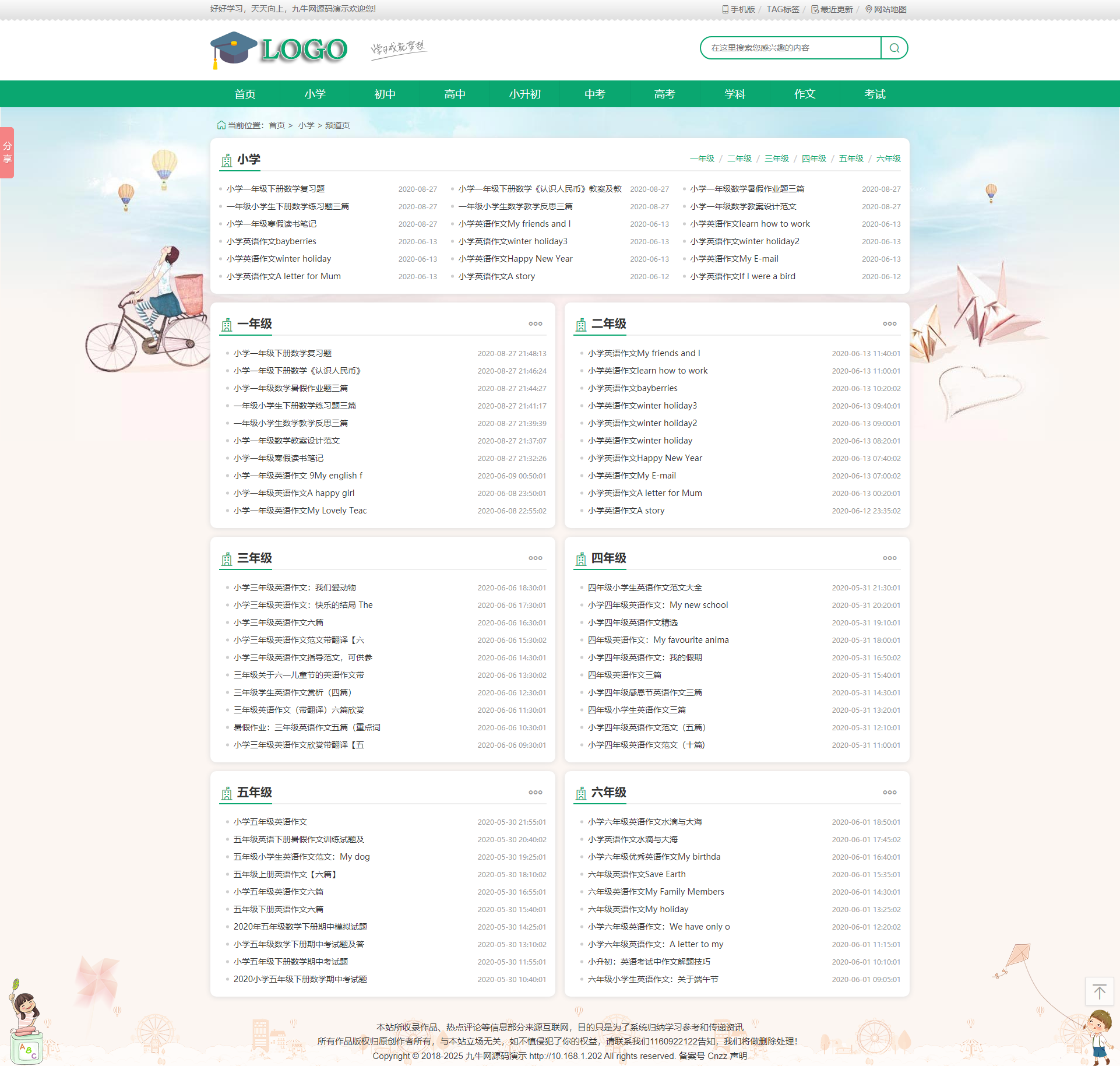This screenshot has height=1066, width=1120.
Task: Click more dots in 五年级 panel
Action: click(x=536, y=793)
